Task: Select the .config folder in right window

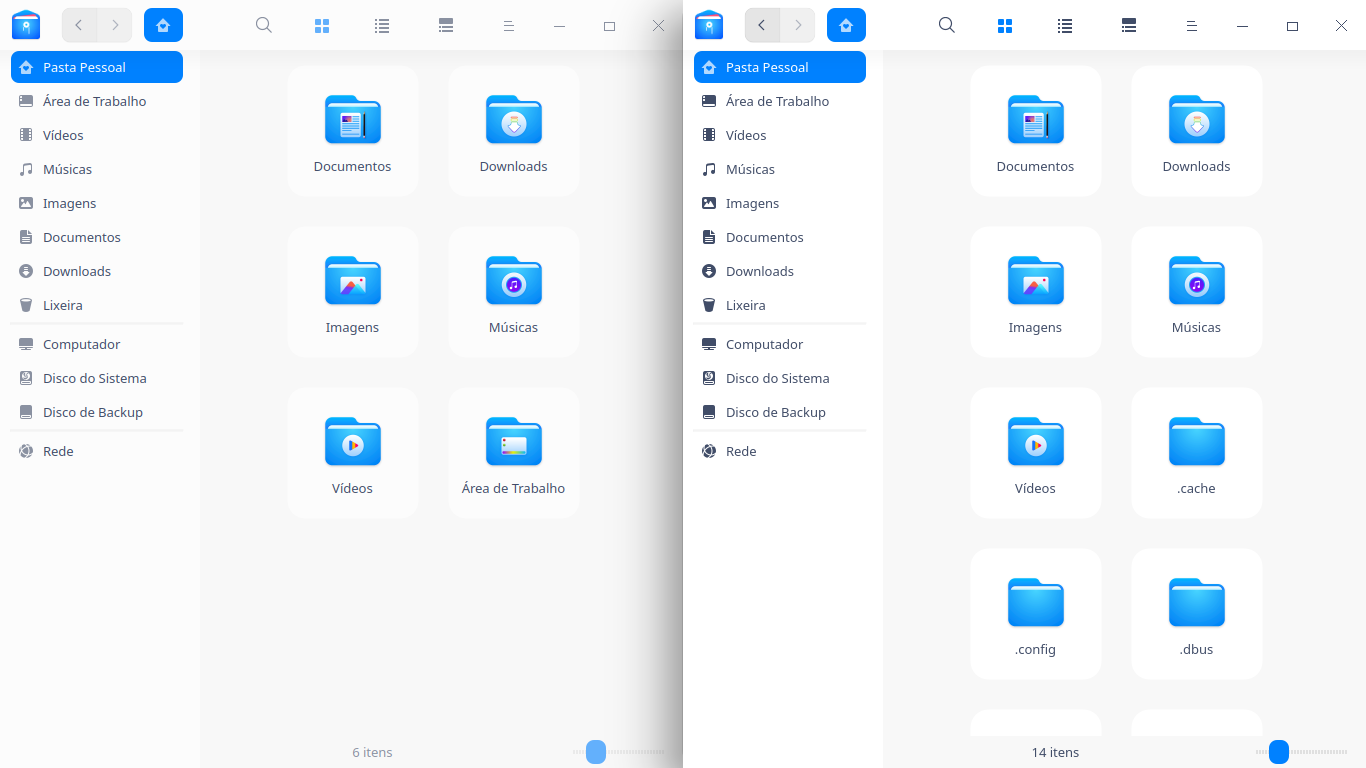Action: tap(1036, 614)
